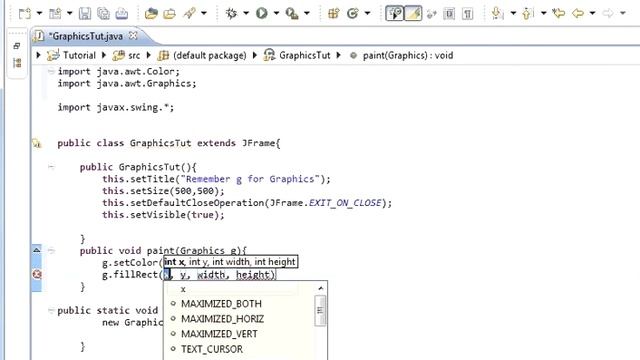
Task: Open the Search dropdown arrow
Action: (x=204, y=13)
